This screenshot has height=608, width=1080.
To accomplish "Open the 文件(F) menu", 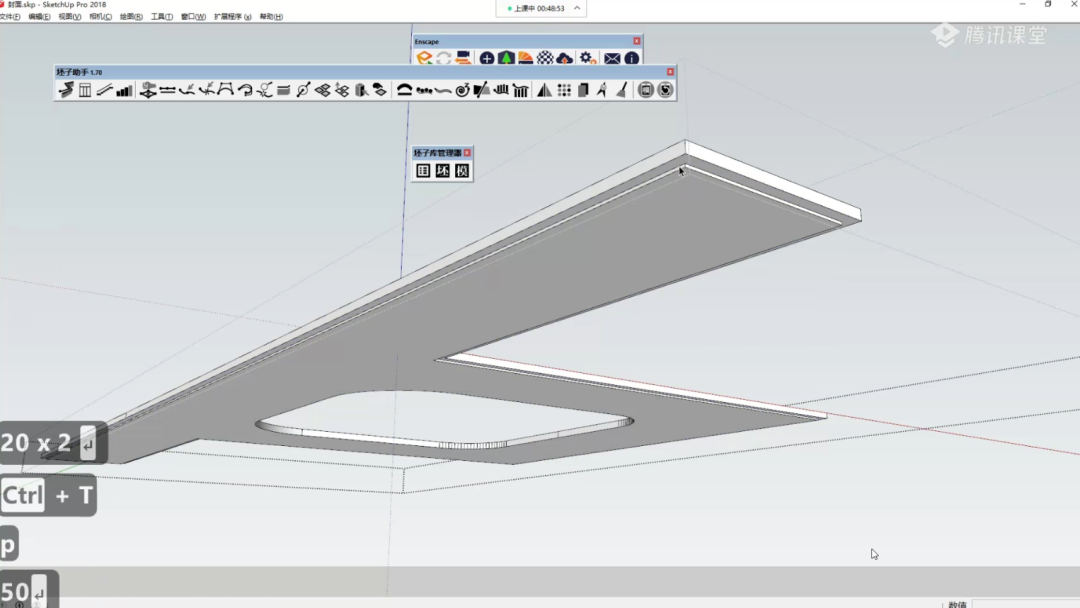I will point(10,17).
